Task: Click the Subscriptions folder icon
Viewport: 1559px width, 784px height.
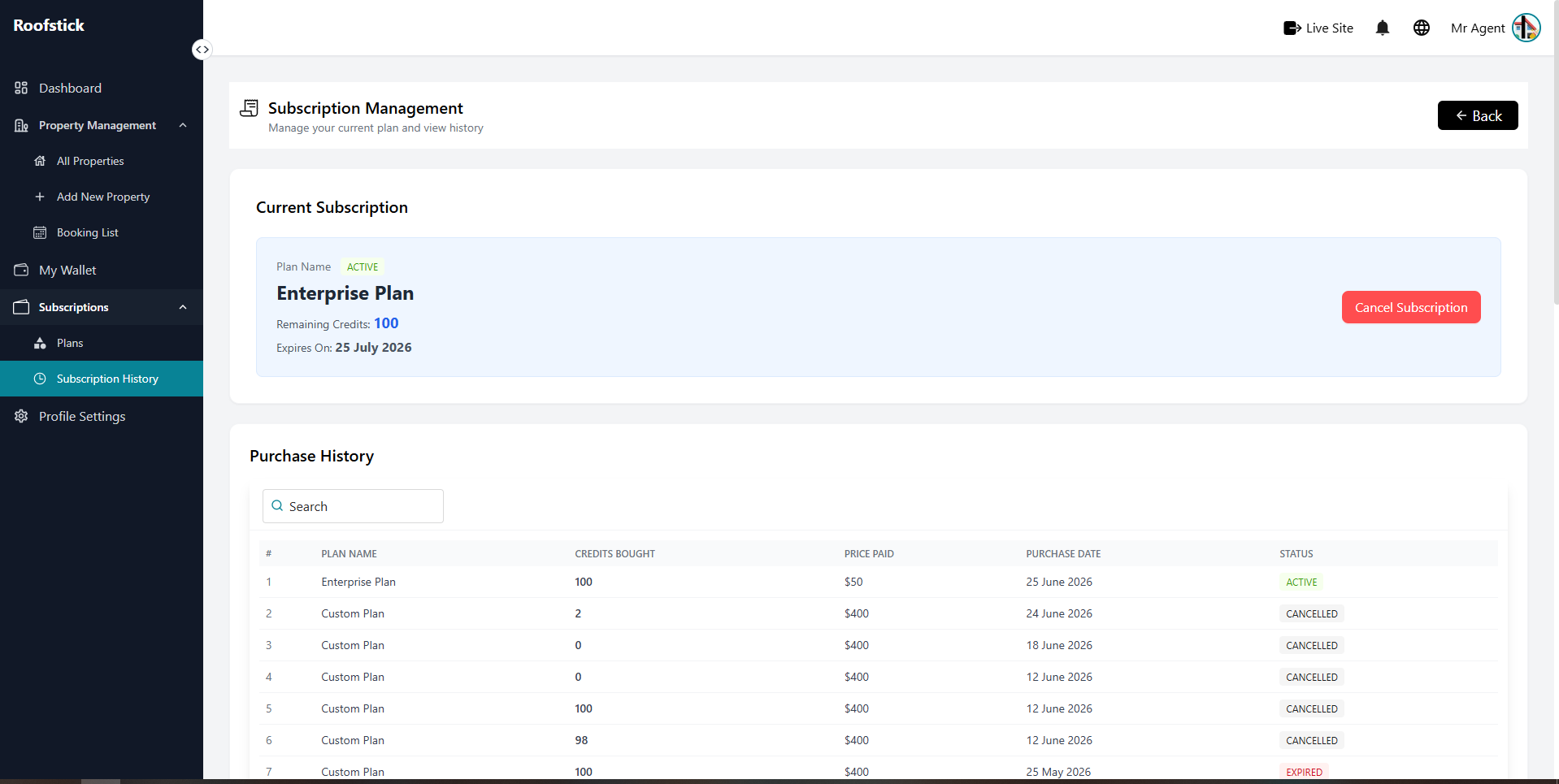Action: coord(21,307)
